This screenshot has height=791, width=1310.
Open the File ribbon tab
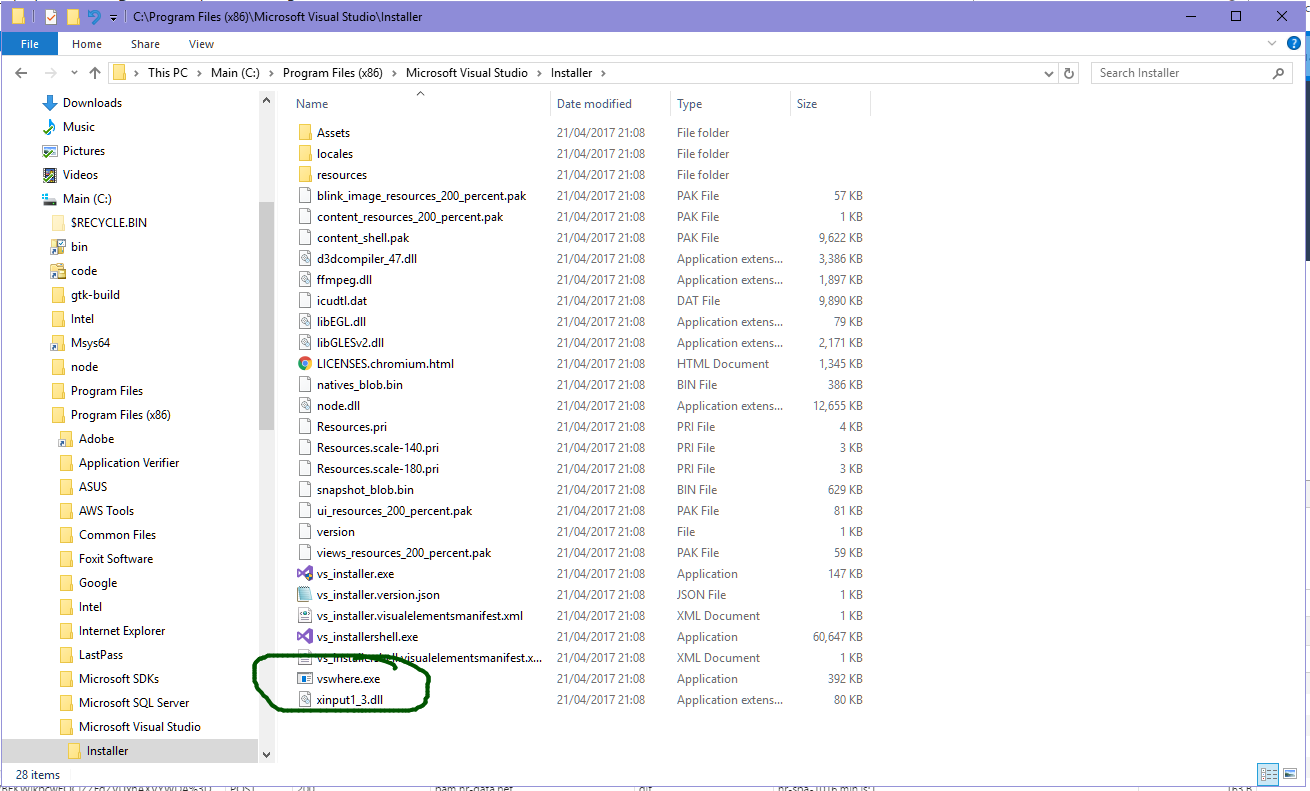[x=30, y=44]
